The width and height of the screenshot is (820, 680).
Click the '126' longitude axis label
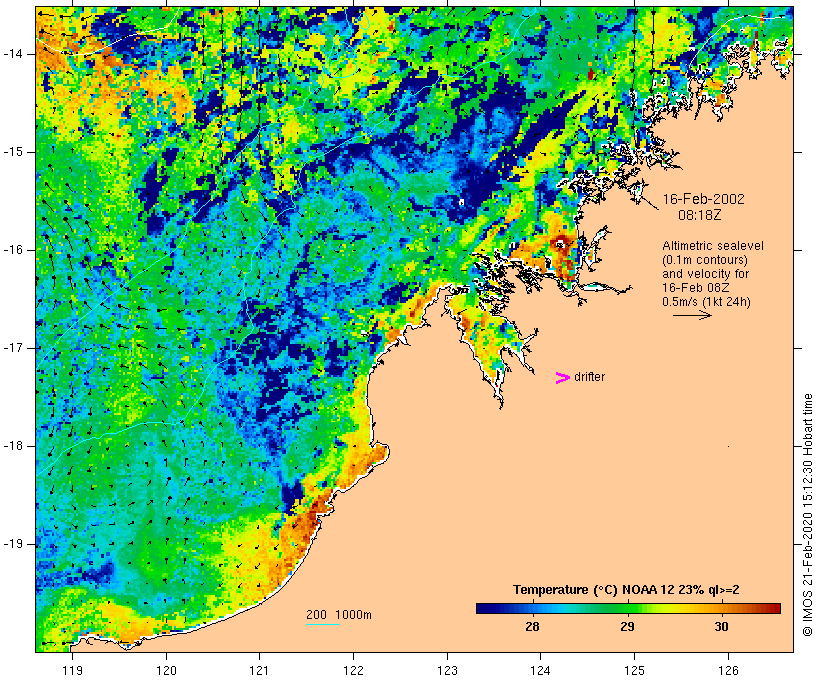[x=728, y=671]
